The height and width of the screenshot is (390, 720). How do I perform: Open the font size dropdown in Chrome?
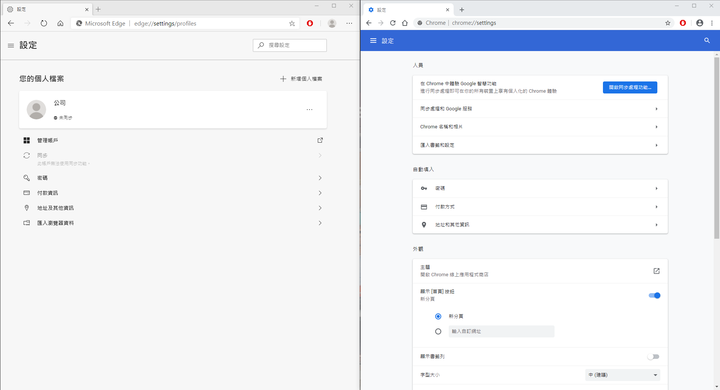[x=623, y=375]
